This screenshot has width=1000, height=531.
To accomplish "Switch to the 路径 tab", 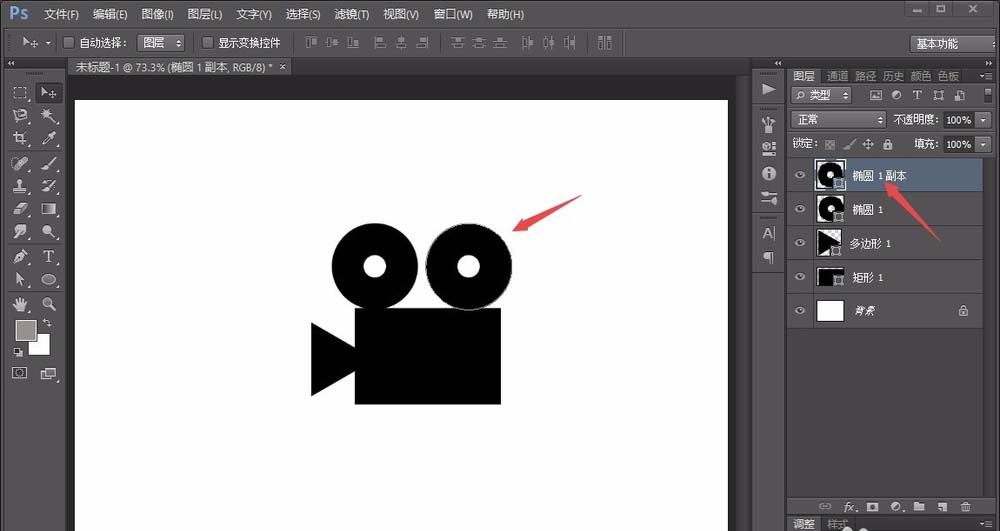I will click(x=865, y=76).
